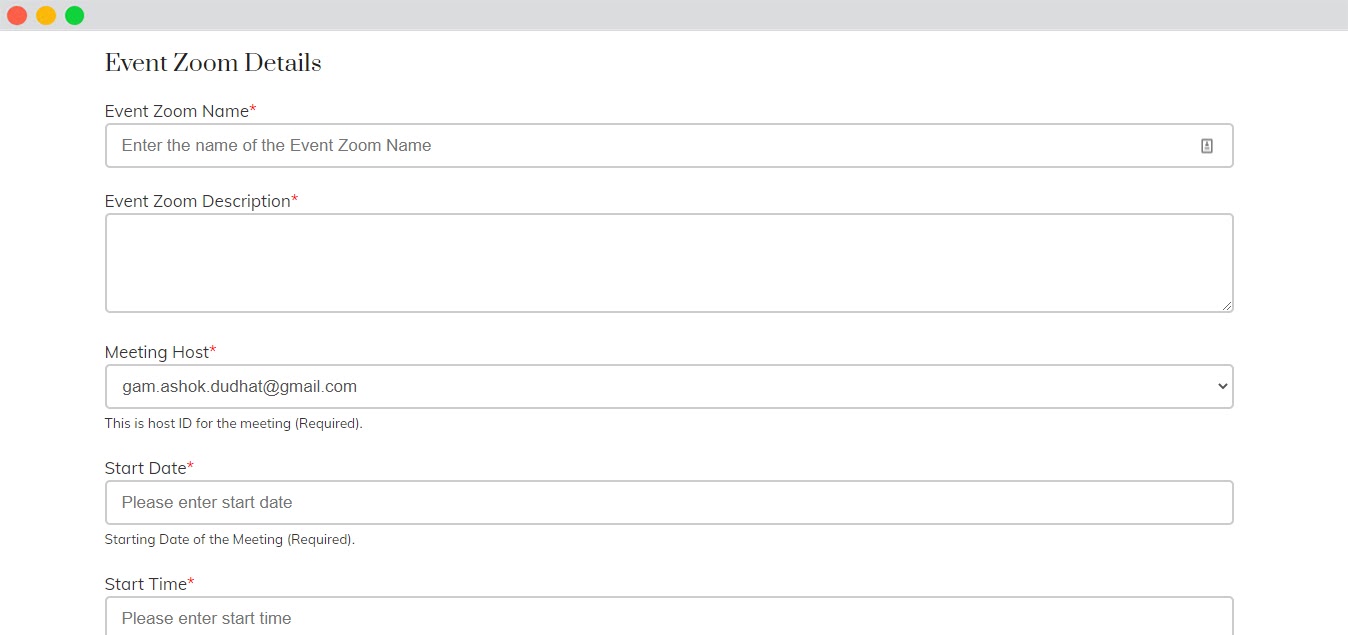Click inside the Event Zoom Description textarea
The height and width of the screenshot is (635, 1348).
tap(669, 263)
